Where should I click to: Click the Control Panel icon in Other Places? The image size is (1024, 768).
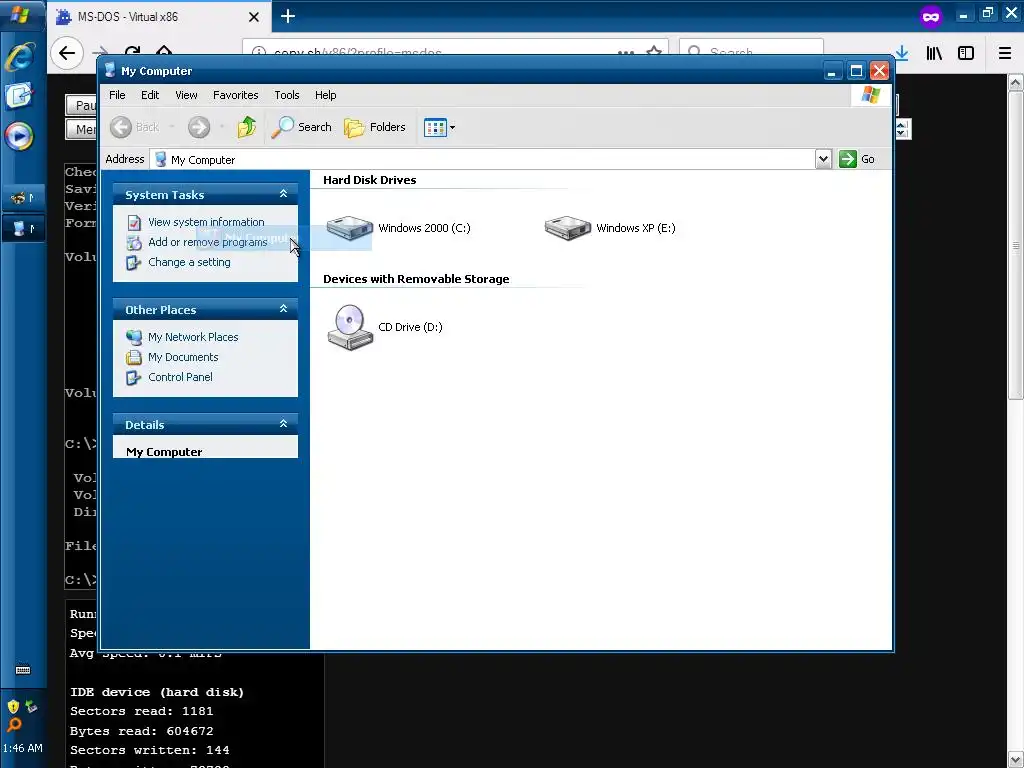pos(134,377)
